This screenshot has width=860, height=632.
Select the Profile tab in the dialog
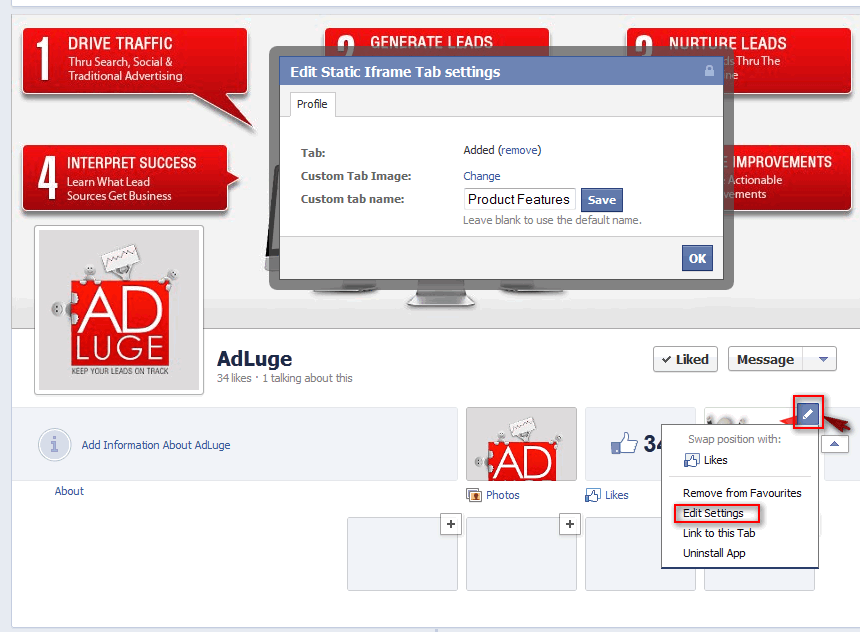click(x=312, y=104)
